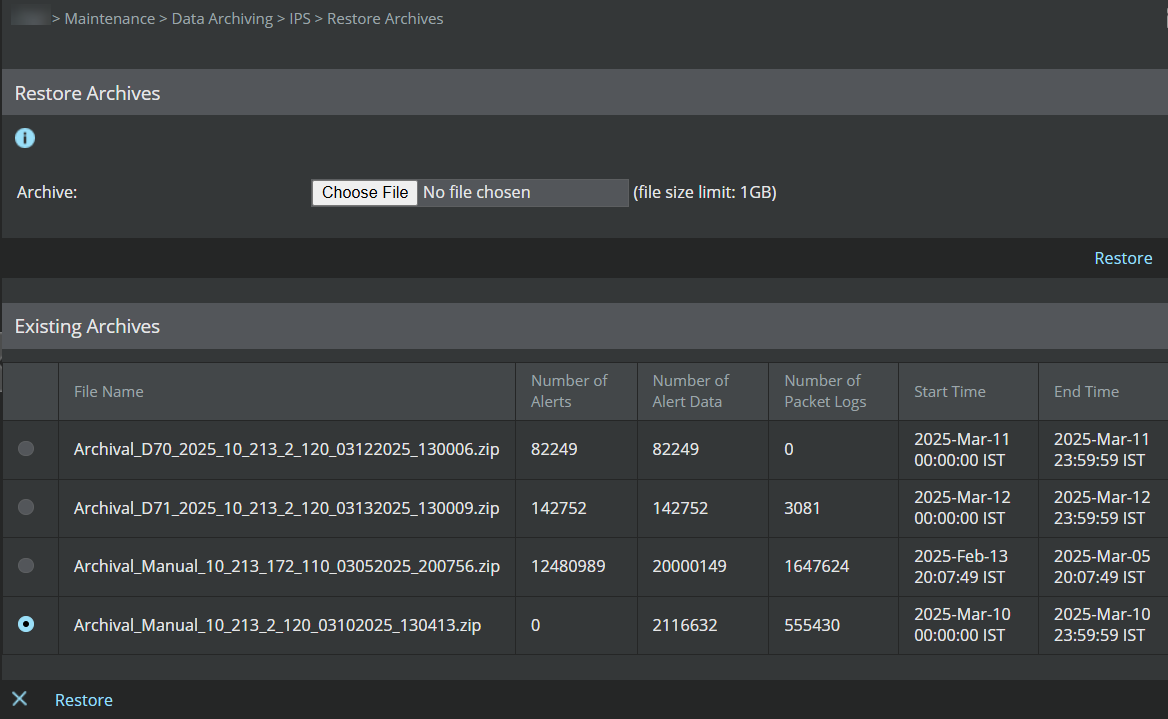Click the alert data value 20000149
The height and width of the screenshot is (719, 1168).
pyautogui.click(x=689, y=566)
